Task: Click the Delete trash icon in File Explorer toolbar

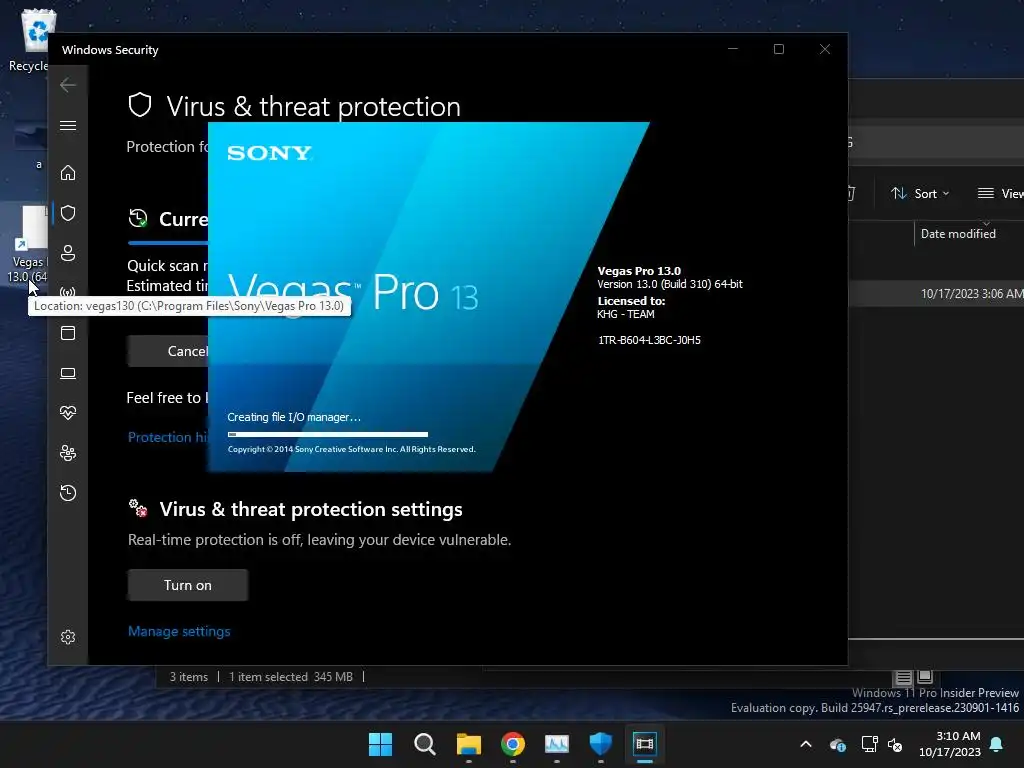Action: (x=851, y=194)
